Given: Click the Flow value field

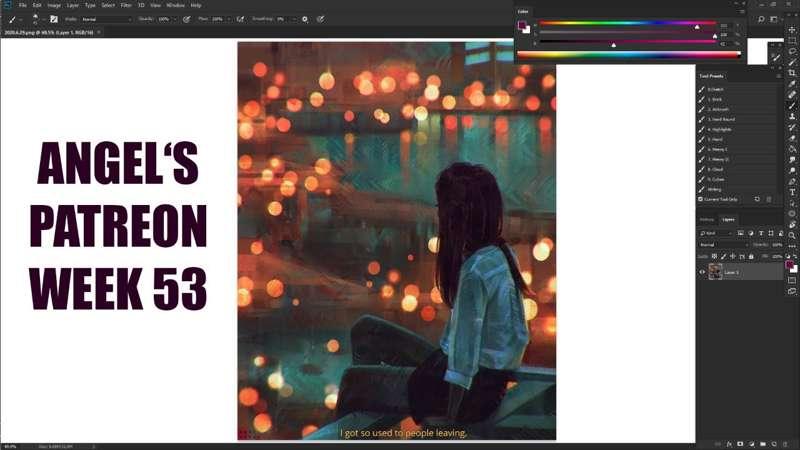Looking at the screenshot, I should pos(218,19).
